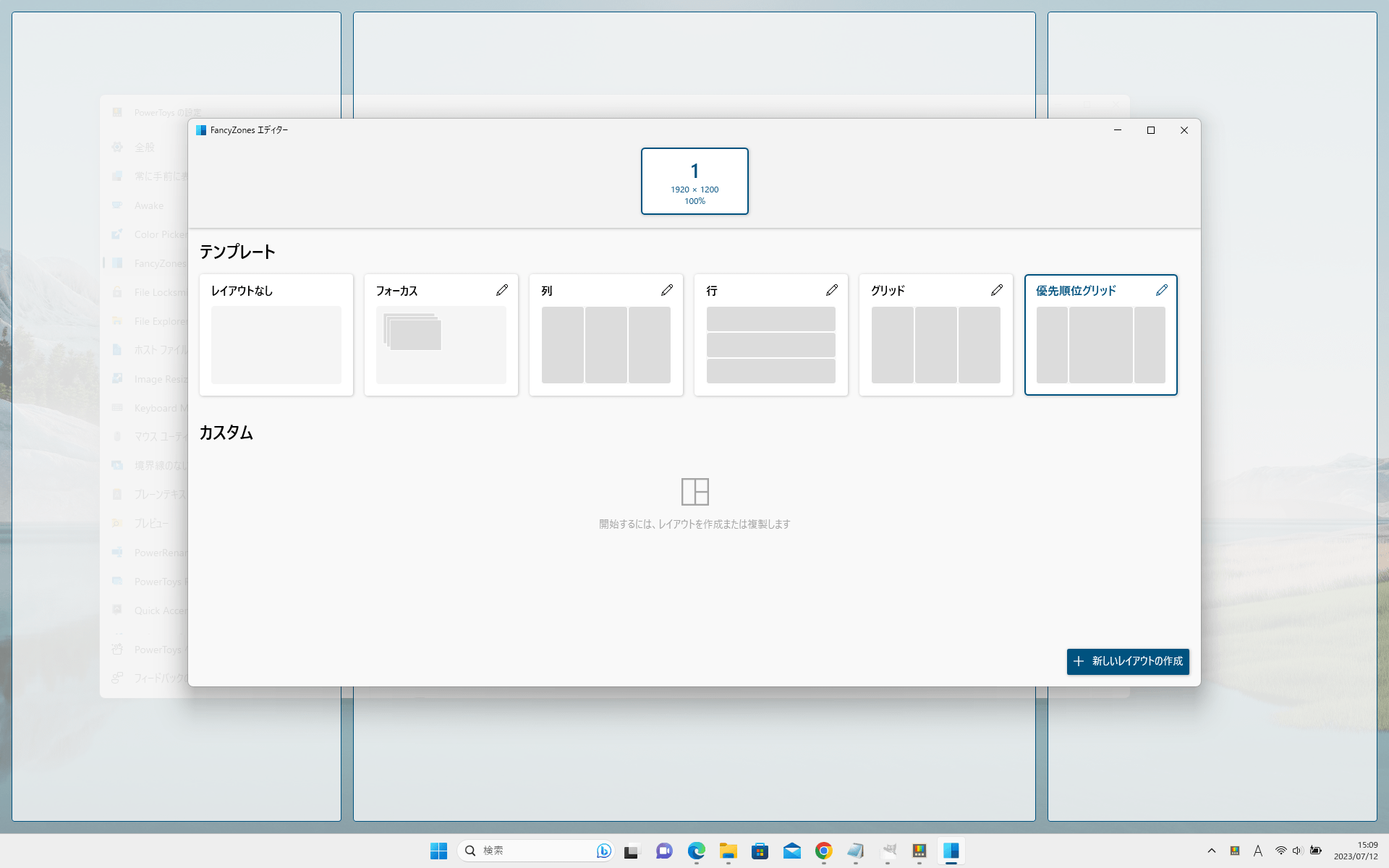Minimize the FancyZones エディター window
Image resolution: width=1389 pixels, height=868 pixels.
click(x=1118, y=130)
